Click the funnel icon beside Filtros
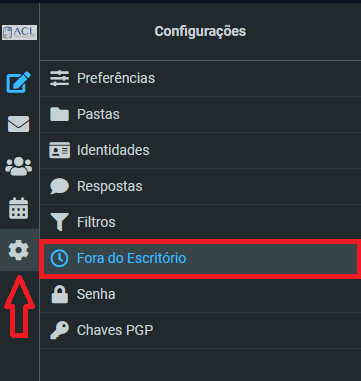 click(59, 222)
